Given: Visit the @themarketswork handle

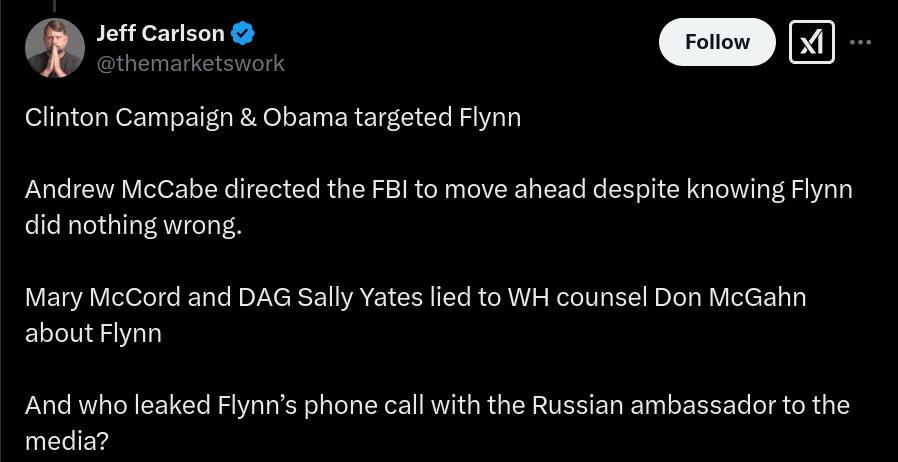Looking at the screenshot, I should (190, 63).
